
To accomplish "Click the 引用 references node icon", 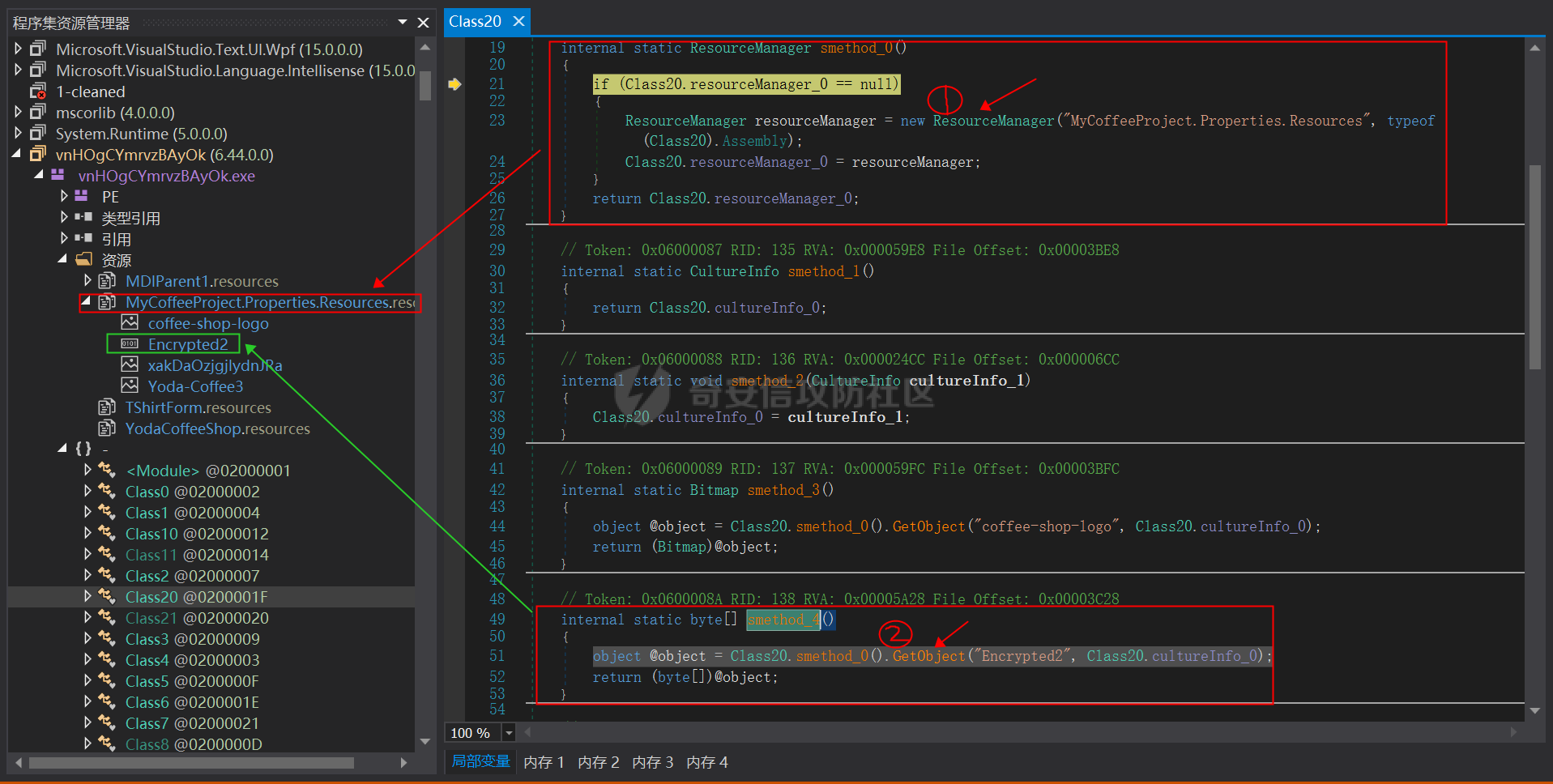I will 83,238.
